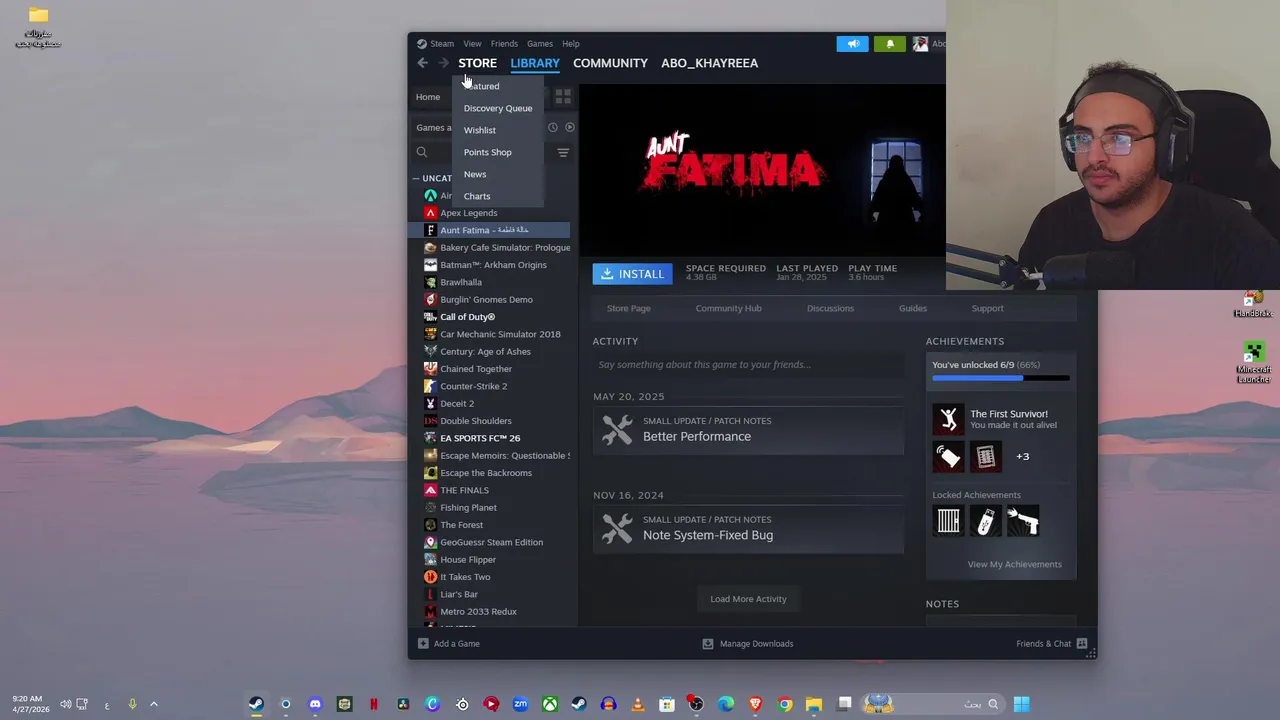Open the Store Page link
The height and width of the screenshot is (720, 1280).
pyautogui.click(x=629, y=308)
